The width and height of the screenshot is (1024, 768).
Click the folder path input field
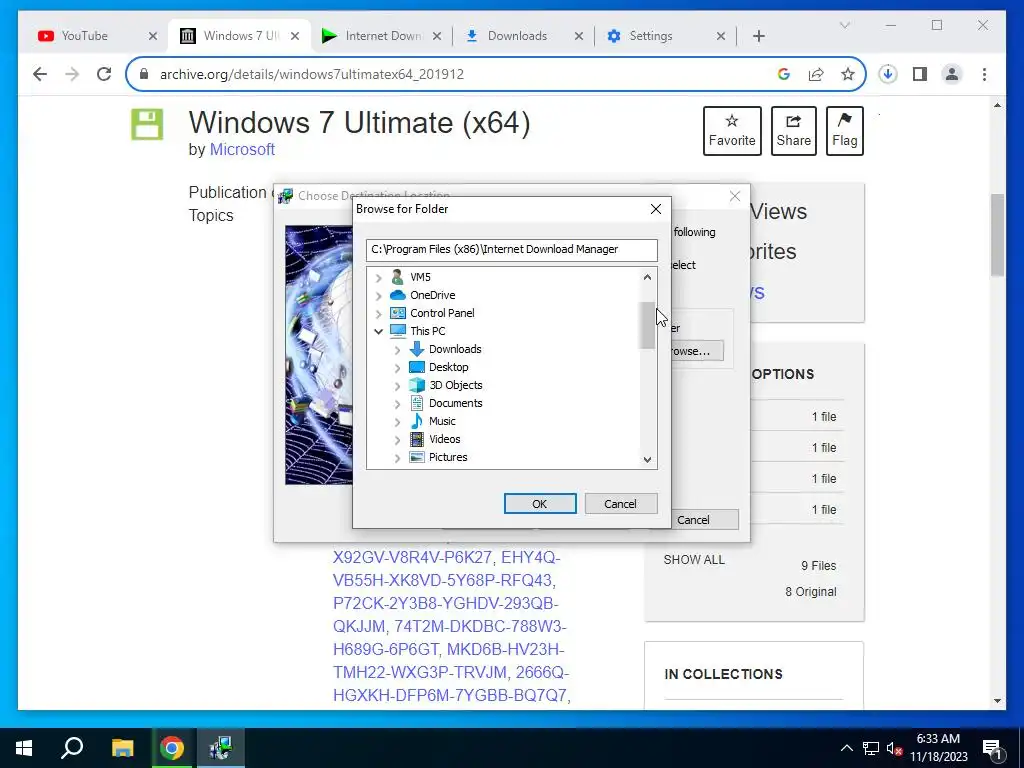pos(511,249)
